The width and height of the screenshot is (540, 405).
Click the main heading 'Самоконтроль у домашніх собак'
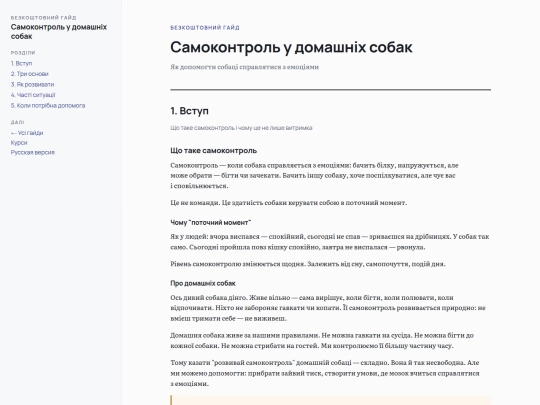coord(291,47)
